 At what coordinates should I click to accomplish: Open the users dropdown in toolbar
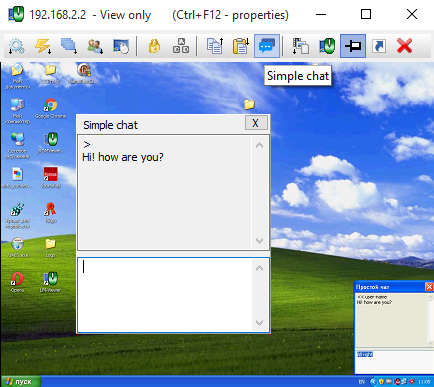pos(95,46)
